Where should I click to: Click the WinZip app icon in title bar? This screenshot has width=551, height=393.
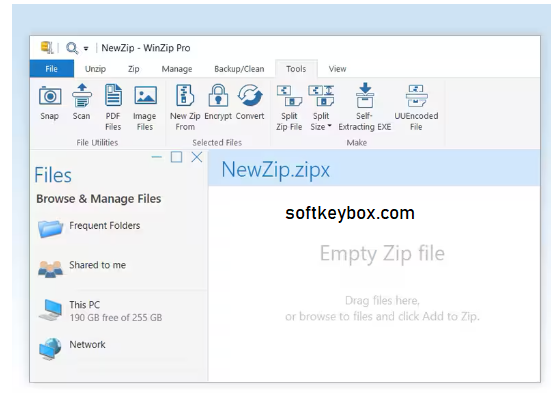47,47
